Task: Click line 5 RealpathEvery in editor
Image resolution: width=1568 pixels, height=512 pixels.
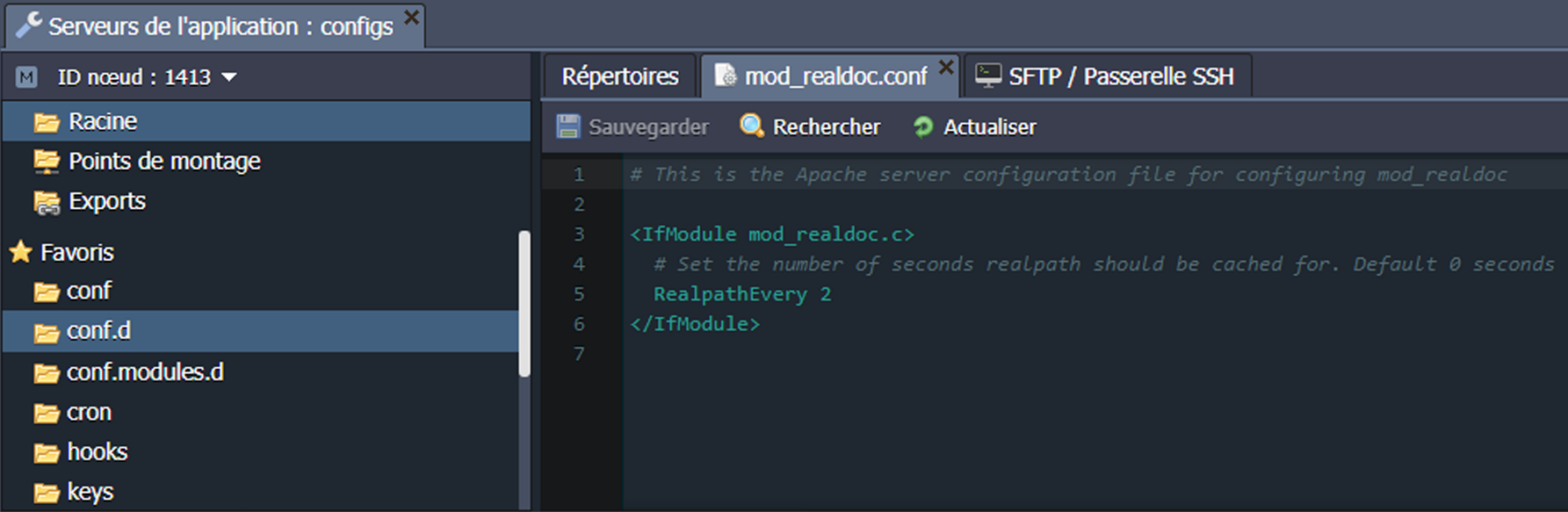Action: pos(729,294)
